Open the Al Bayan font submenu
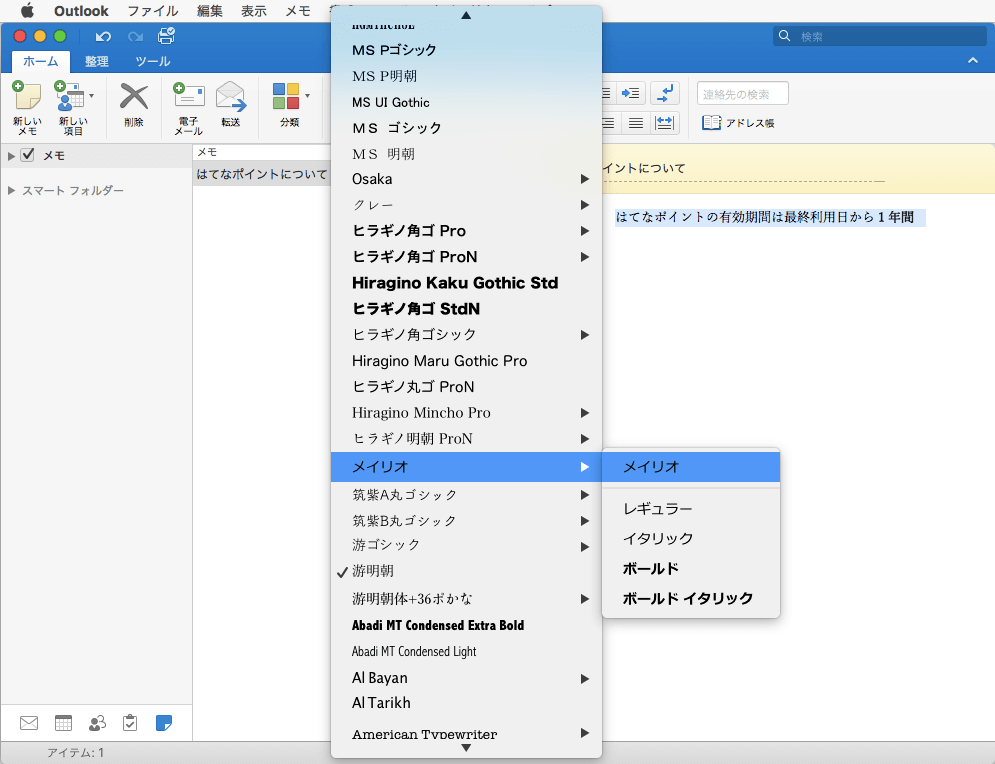 tap(466, 678)
